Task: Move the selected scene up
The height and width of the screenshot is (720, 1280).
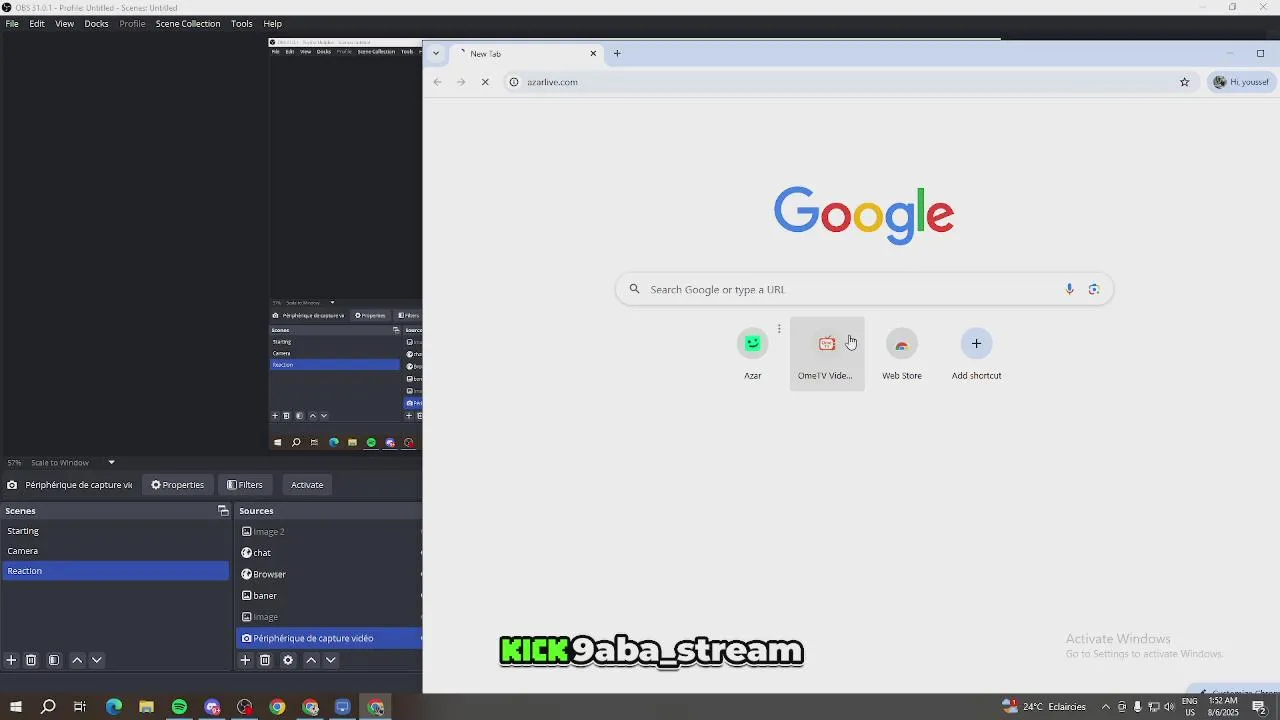Action: [x=77, y=660]
